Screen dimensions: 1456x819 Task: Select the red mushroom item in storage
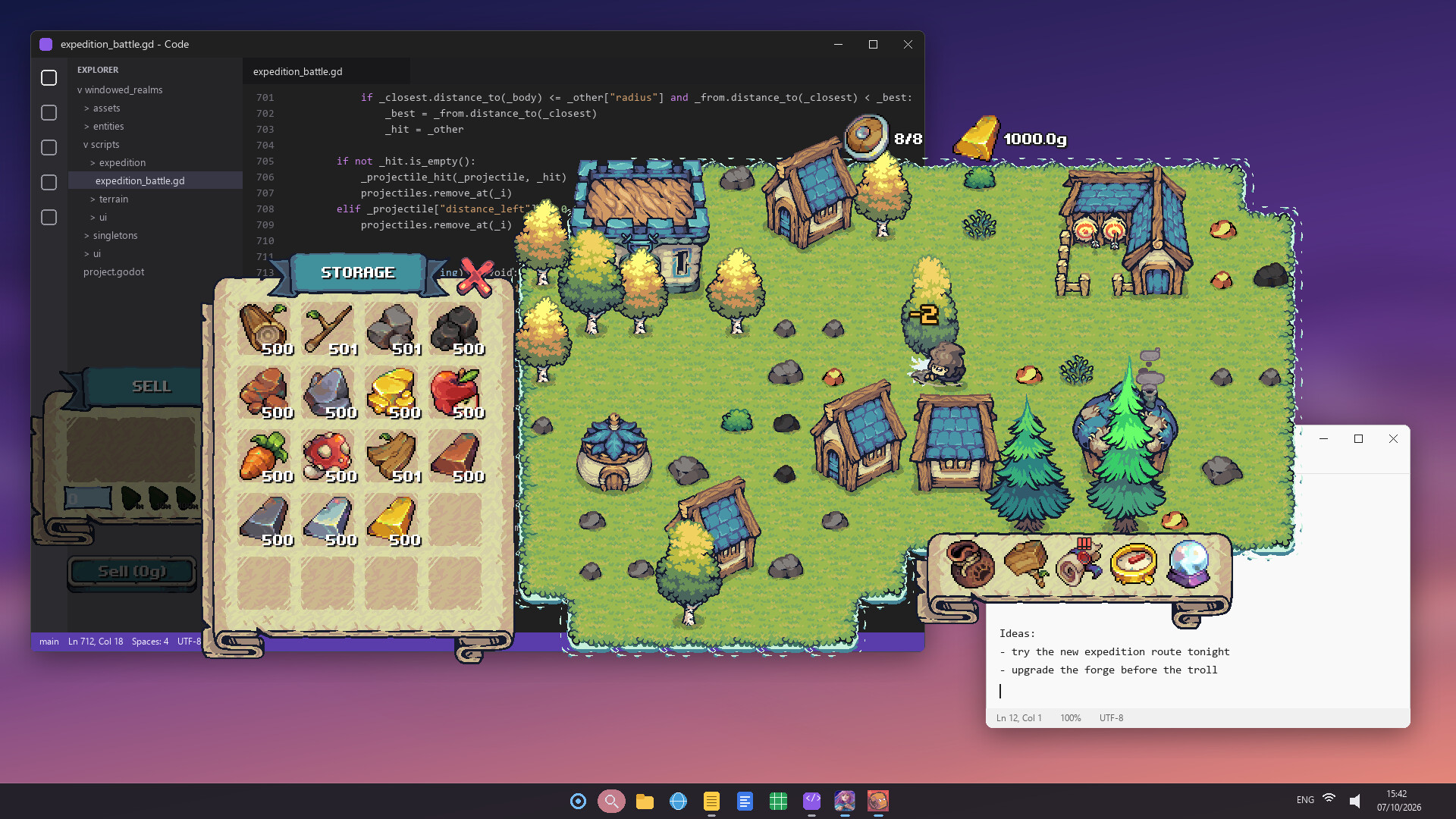pos(328,457)
